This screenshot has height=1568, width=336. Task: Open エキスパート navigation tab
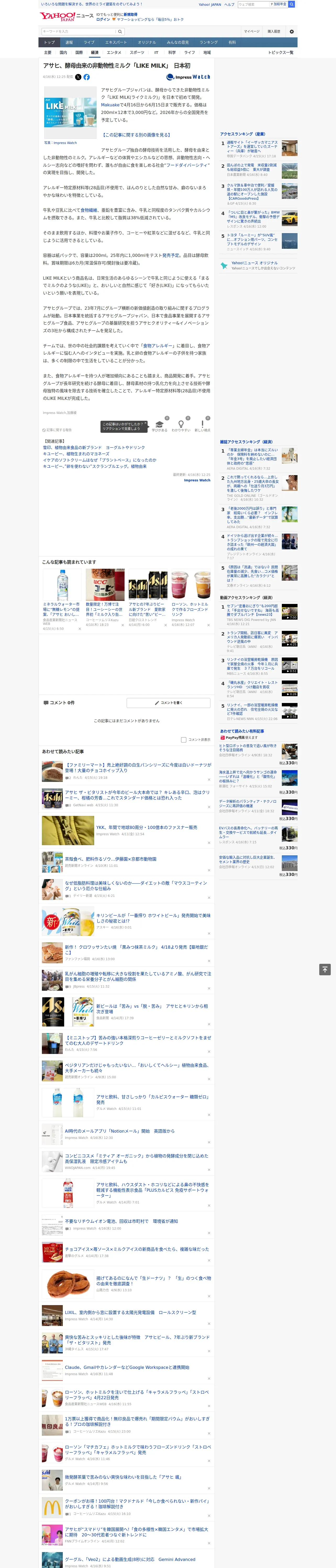116,43
